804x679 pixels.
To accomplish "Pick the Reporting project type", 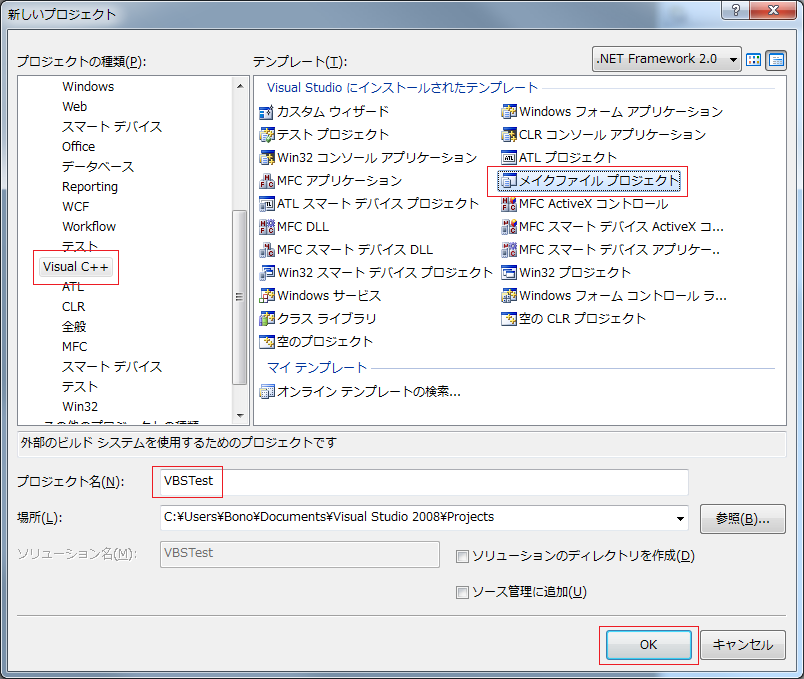I will point(90,187).
